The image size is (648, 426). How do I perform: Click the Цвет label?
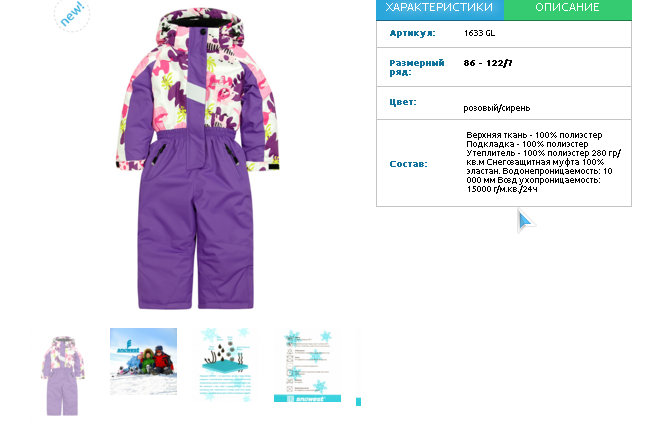coord(403,102)
